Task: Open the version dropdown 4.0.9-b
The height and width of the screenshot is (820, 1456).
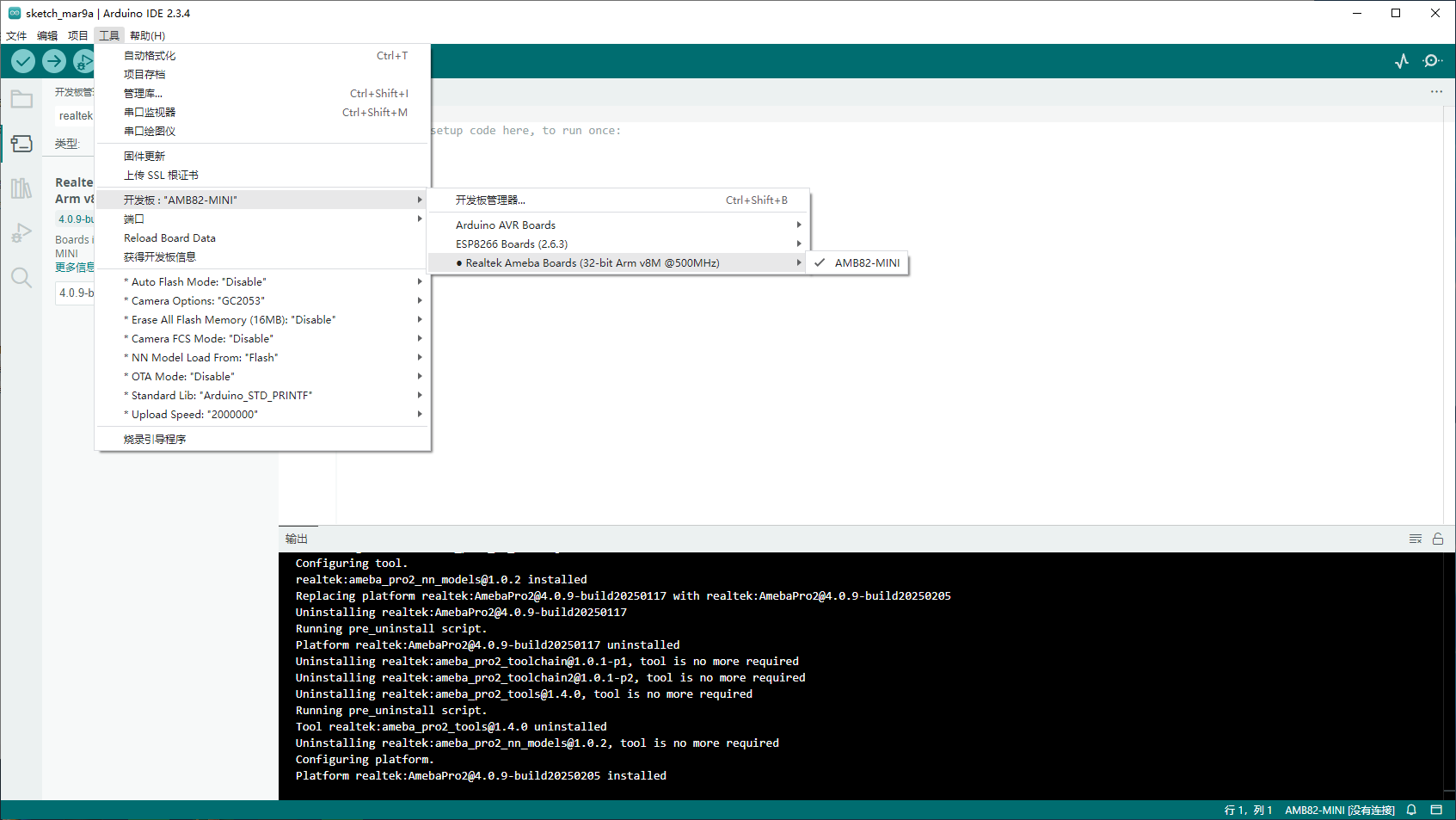Action: coord(76,293)
